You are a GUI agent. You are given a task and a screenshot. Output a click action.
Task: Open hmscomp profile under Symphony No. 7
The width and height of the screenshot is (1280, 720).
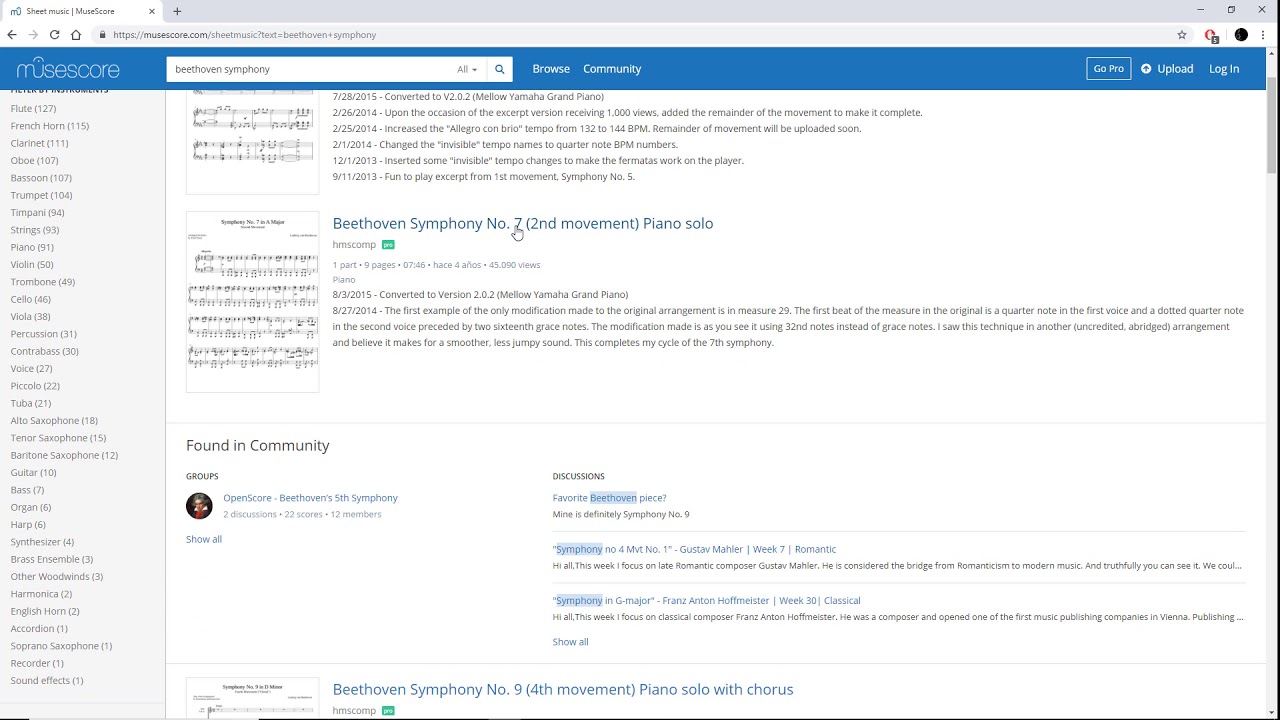[x=354, y=245]
